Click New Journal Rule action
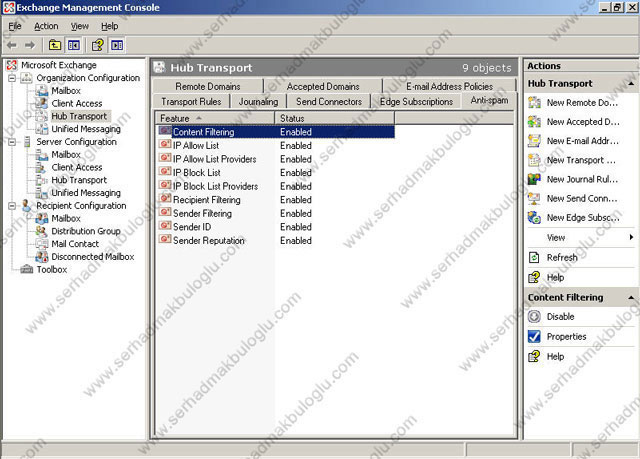640x459 pixels. 573,179
